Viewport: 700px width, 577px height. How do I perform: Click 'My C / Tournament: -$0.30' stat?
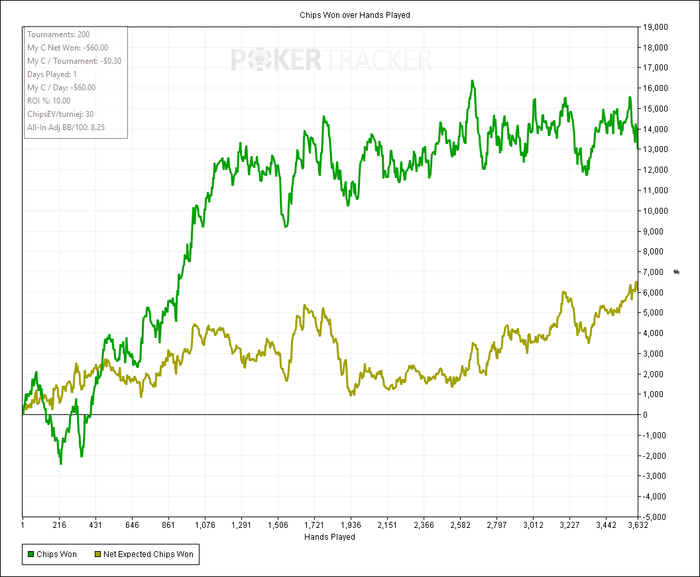click(75, 61)
